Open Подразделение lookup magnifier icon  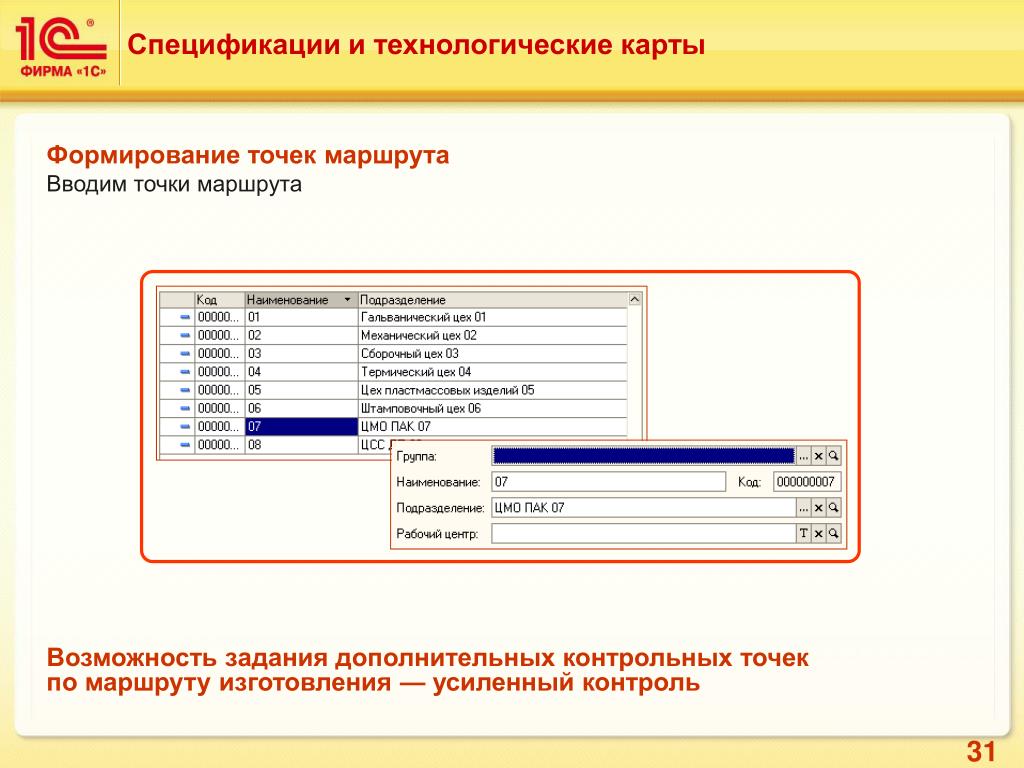click(833, 507)
